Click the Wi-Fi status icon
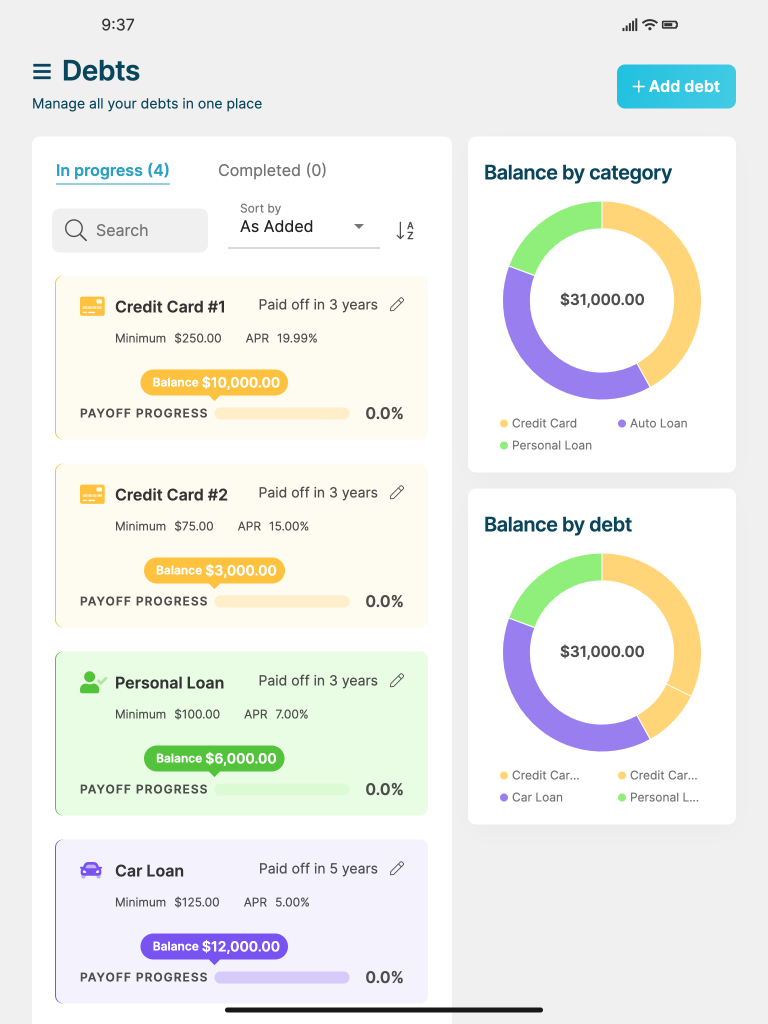Viewport: 768px width, 1024px height. pyautogui.click(x=650, y=25)
